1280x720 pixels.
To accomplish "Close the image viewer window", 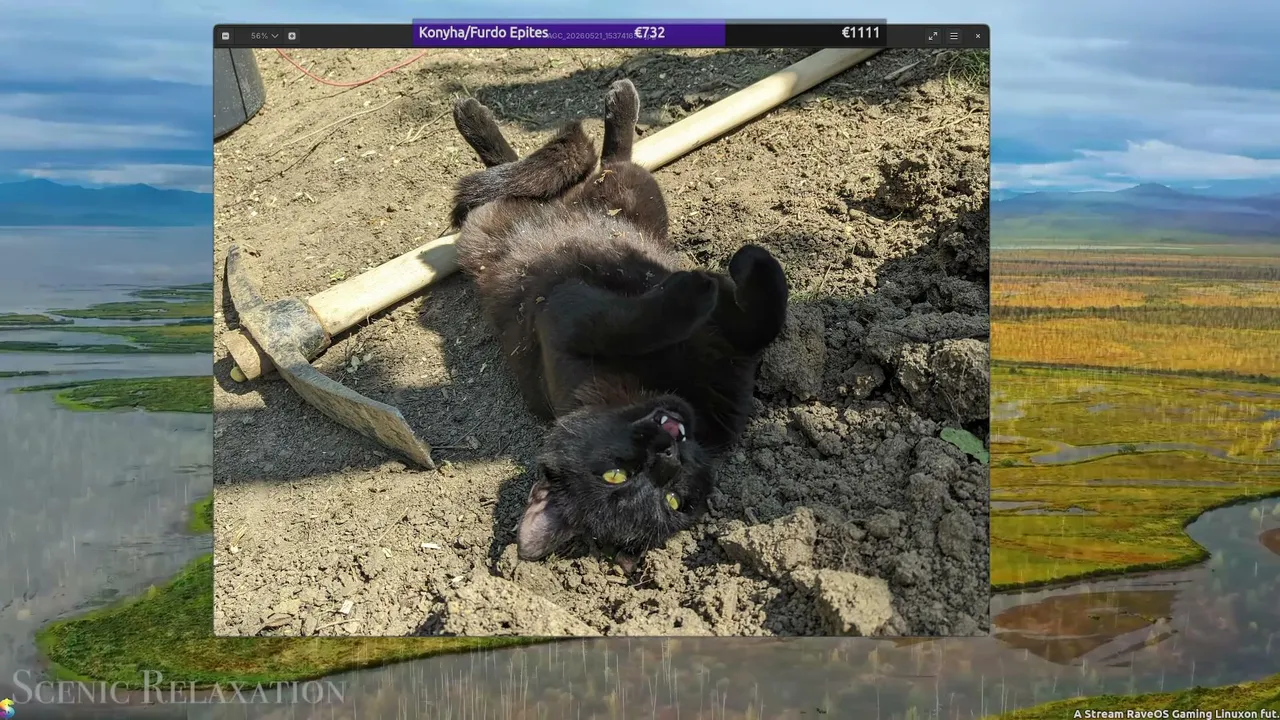I will (977, 36).
